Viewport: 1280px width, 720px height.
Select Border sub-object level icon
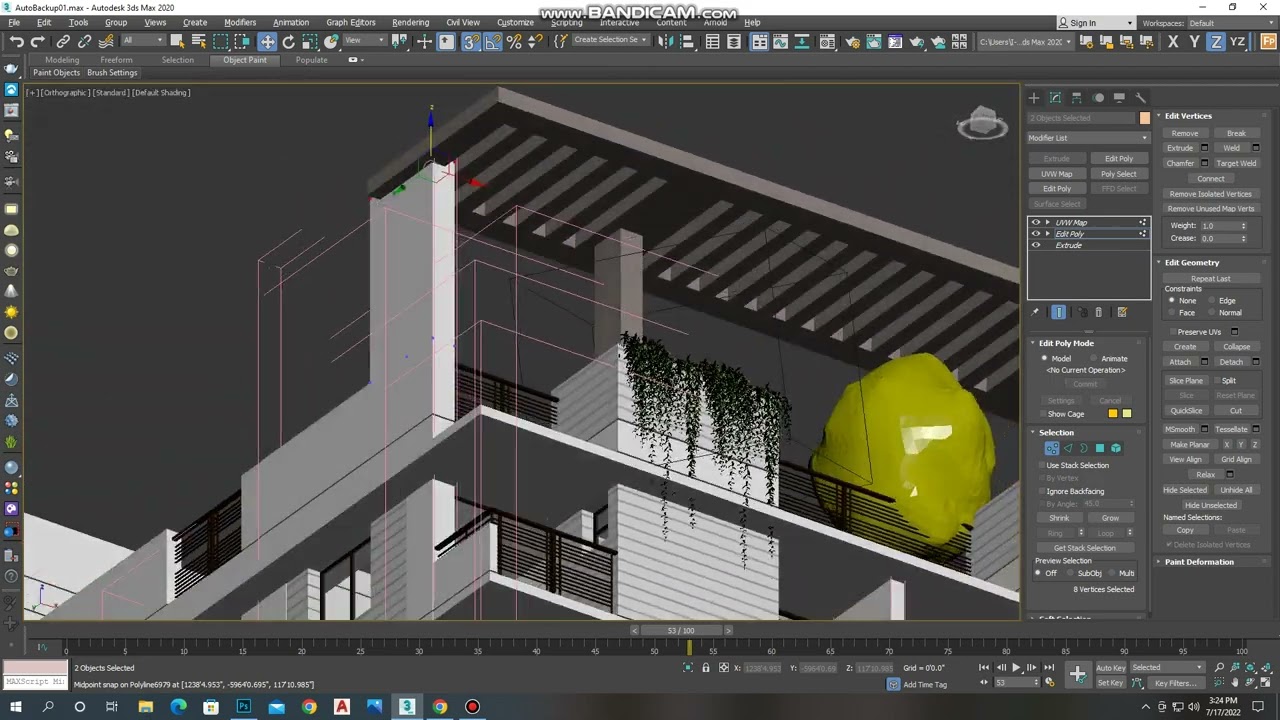(1083, 448)
